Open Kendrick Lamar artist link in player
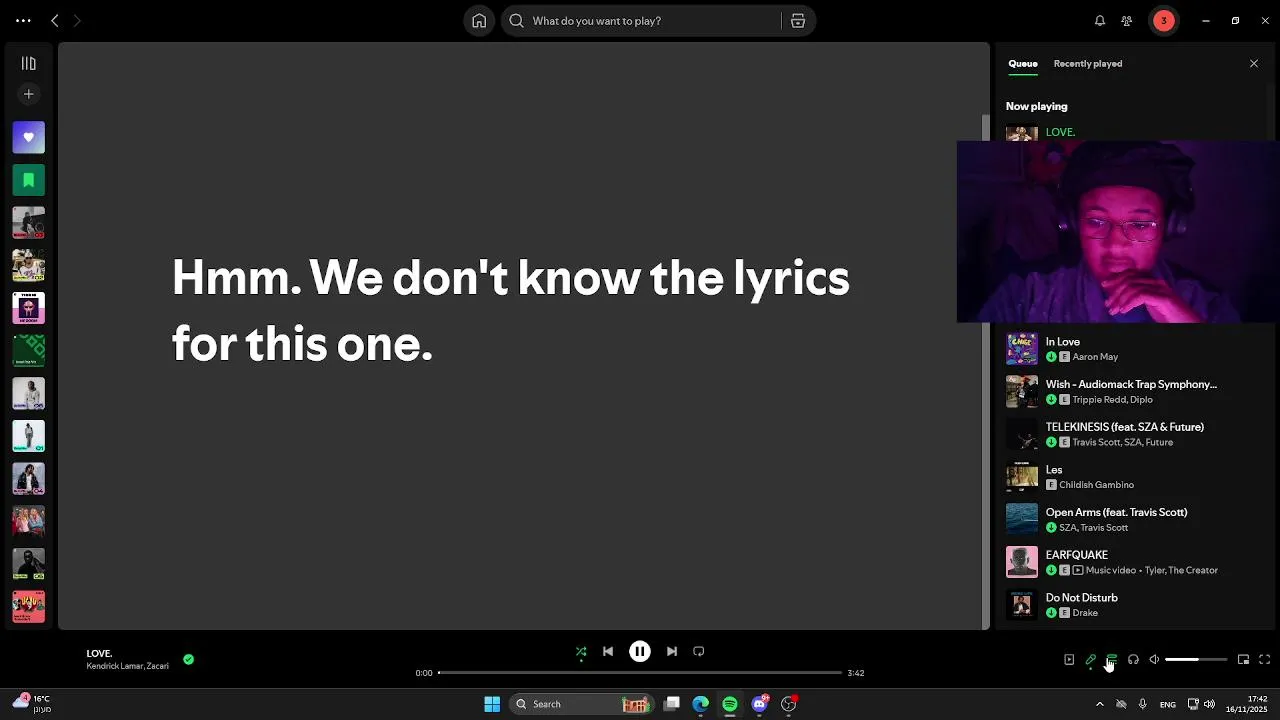1280x720 pixels. click(x=114, y=666)
